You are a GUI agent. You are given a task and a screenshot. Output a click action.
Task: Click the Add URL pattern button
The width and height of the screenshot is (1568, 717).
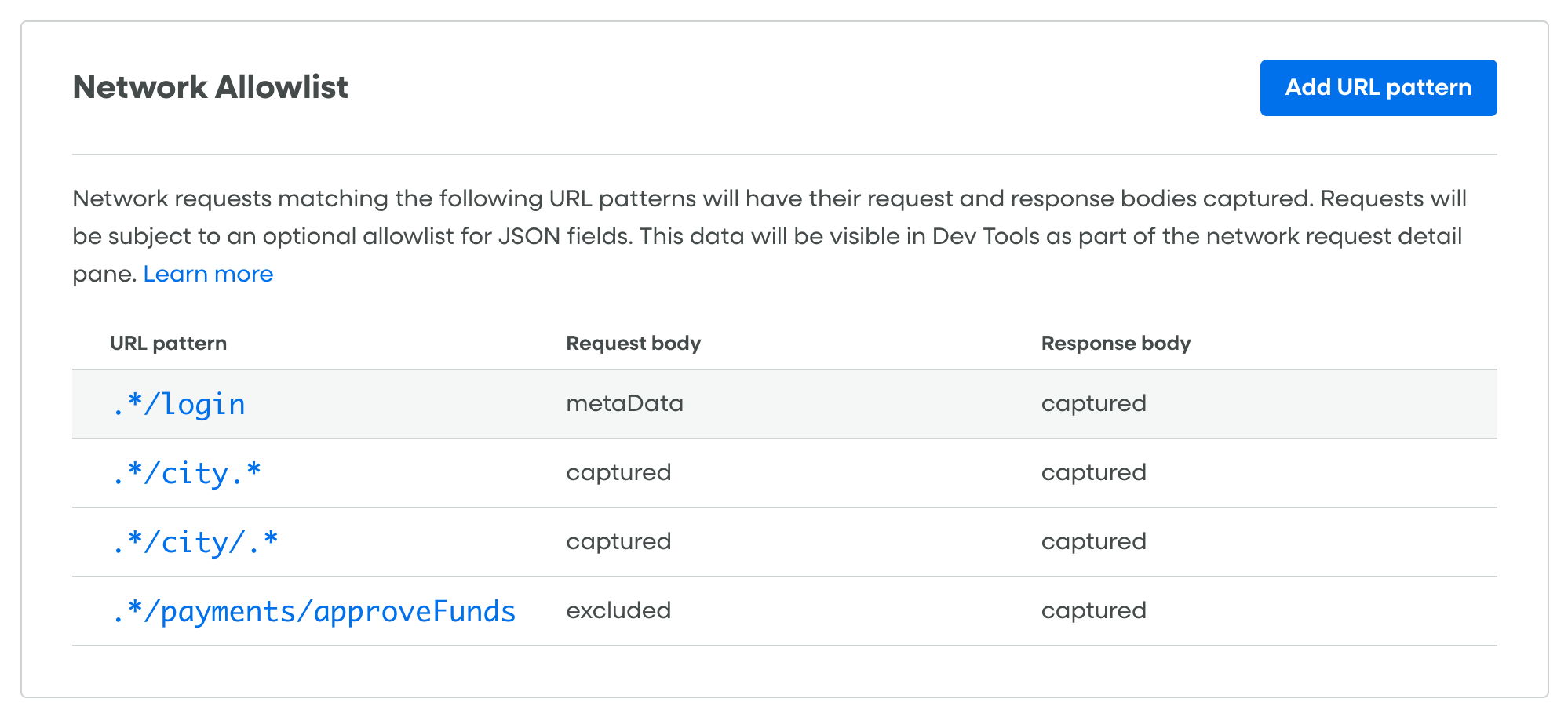coord(1378,88)
